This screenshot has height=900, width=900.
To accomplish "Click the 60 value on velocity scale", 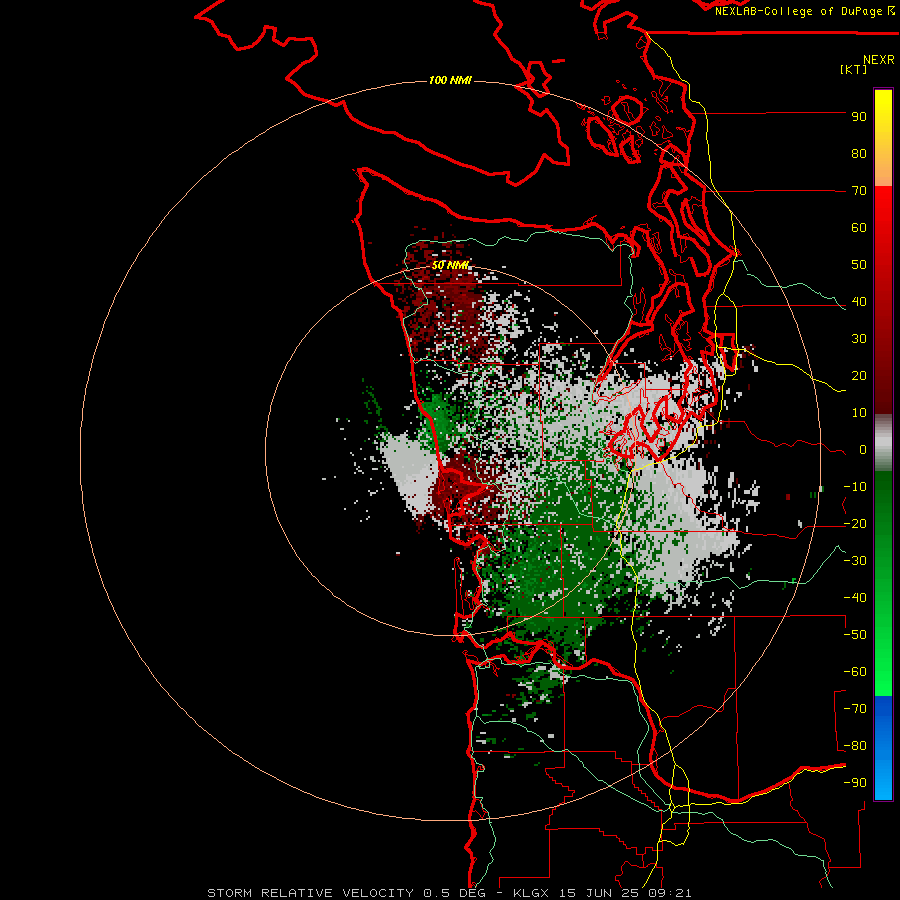I will tap(859, 228).
